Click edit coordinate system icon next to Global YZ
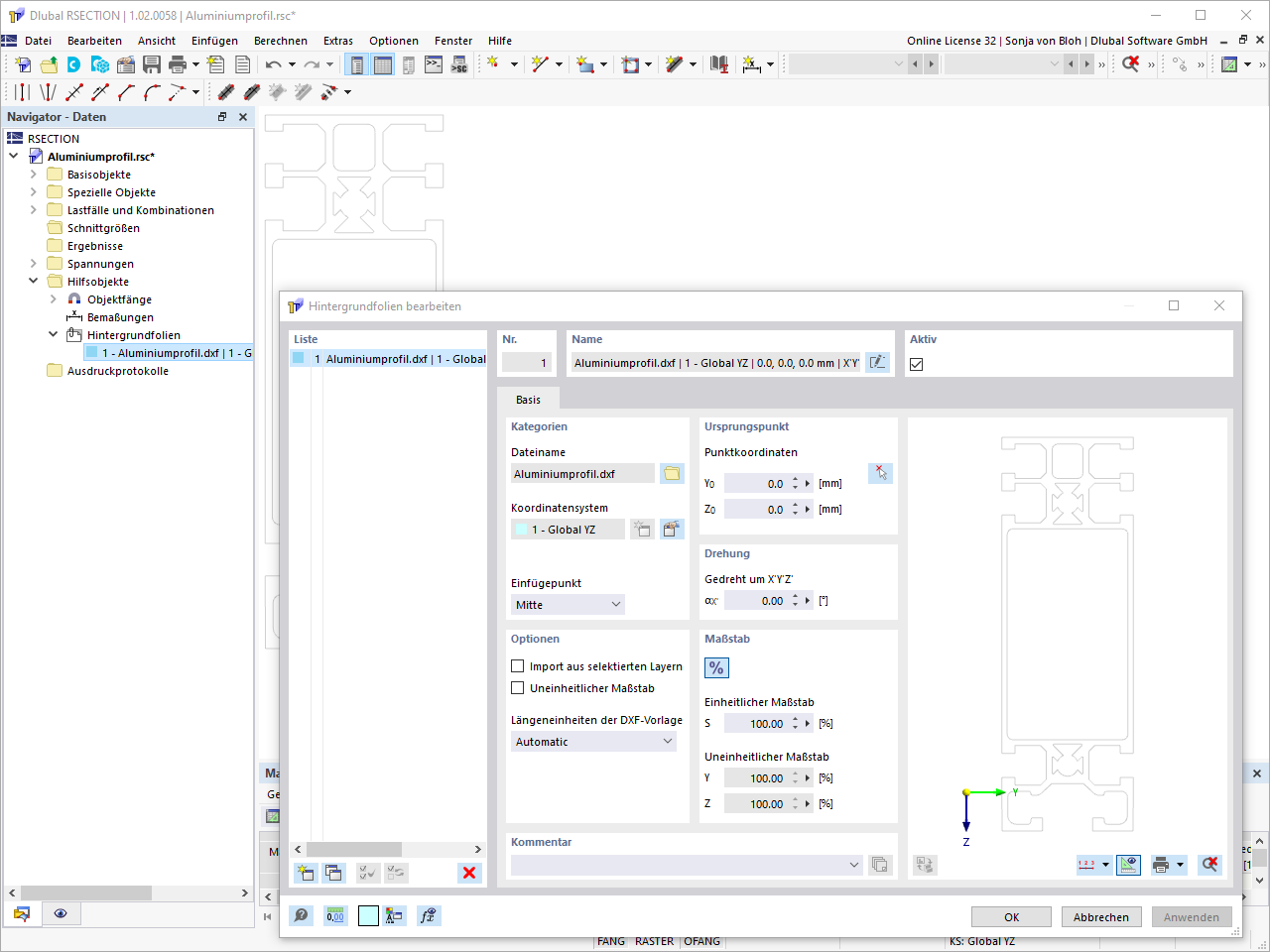Screen dimensions: 1270x952 click(x=673, y=530)
